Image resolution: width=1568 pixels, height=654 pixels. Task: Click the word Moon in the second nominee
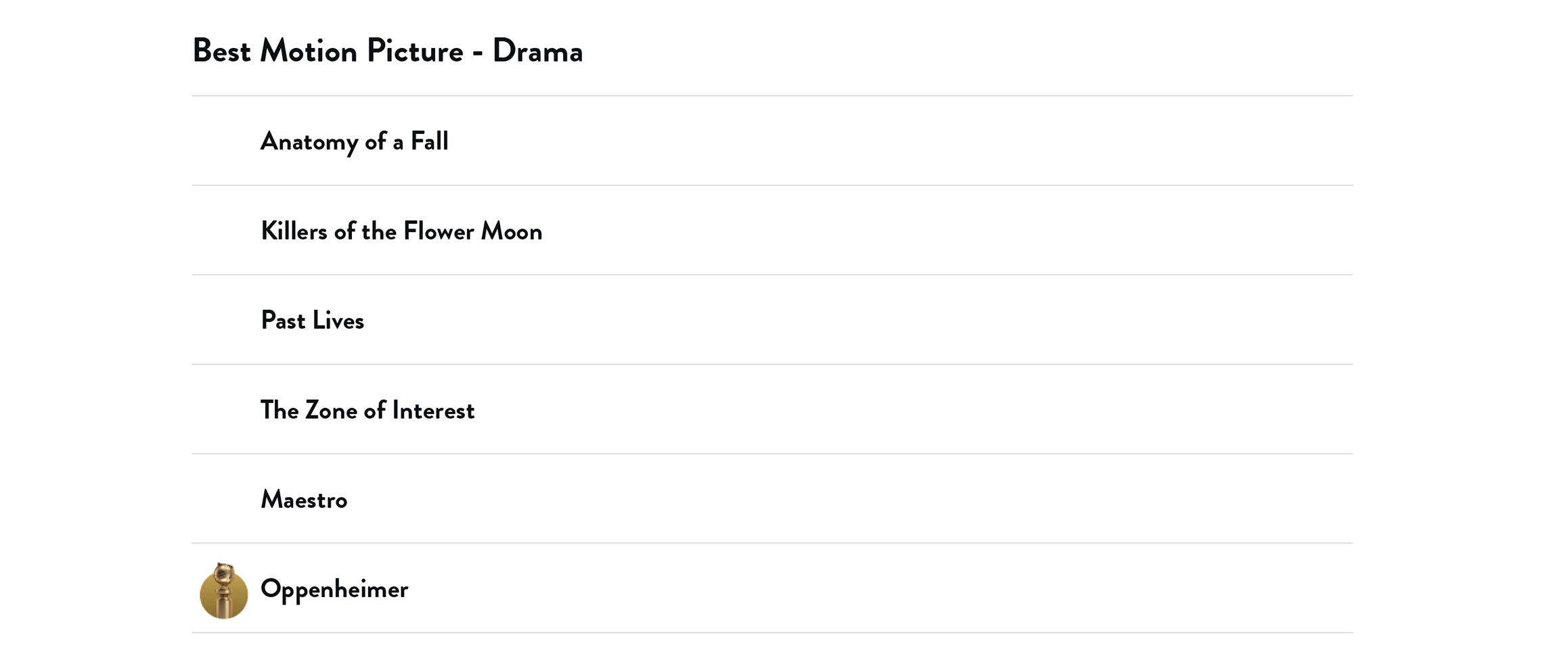click(512, 231)
